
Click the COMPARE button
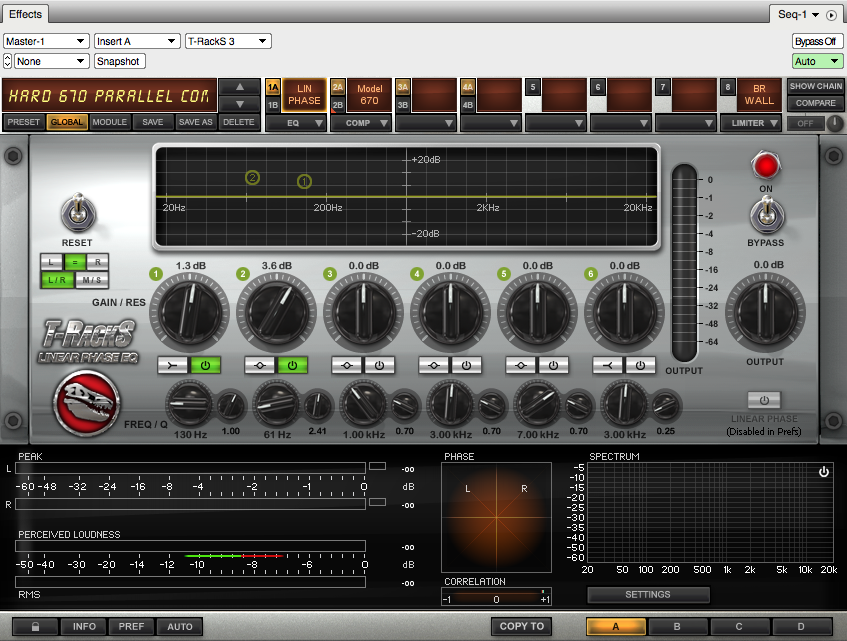pos(816,103)
